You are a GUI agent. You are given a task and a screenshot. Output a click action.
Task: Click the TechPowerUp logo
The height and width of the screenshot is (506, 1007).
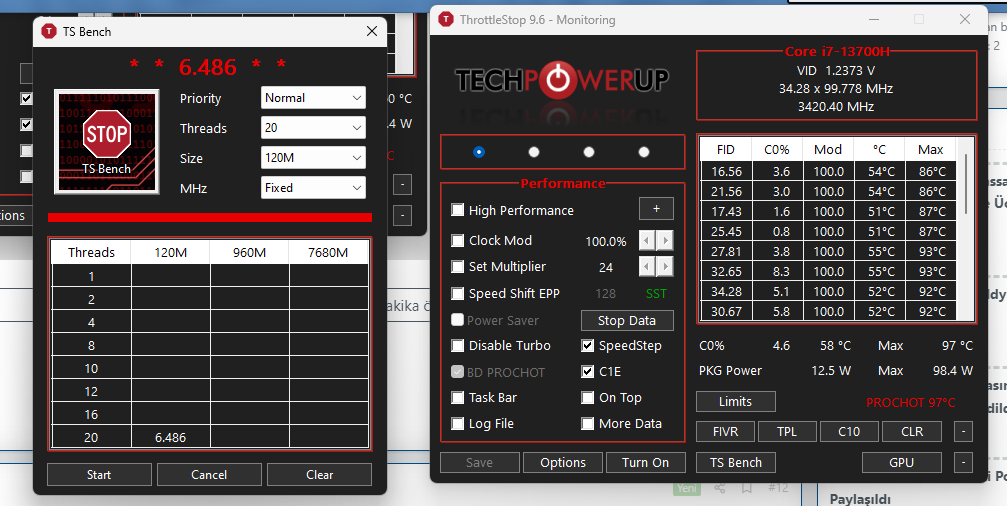[562, 80]
